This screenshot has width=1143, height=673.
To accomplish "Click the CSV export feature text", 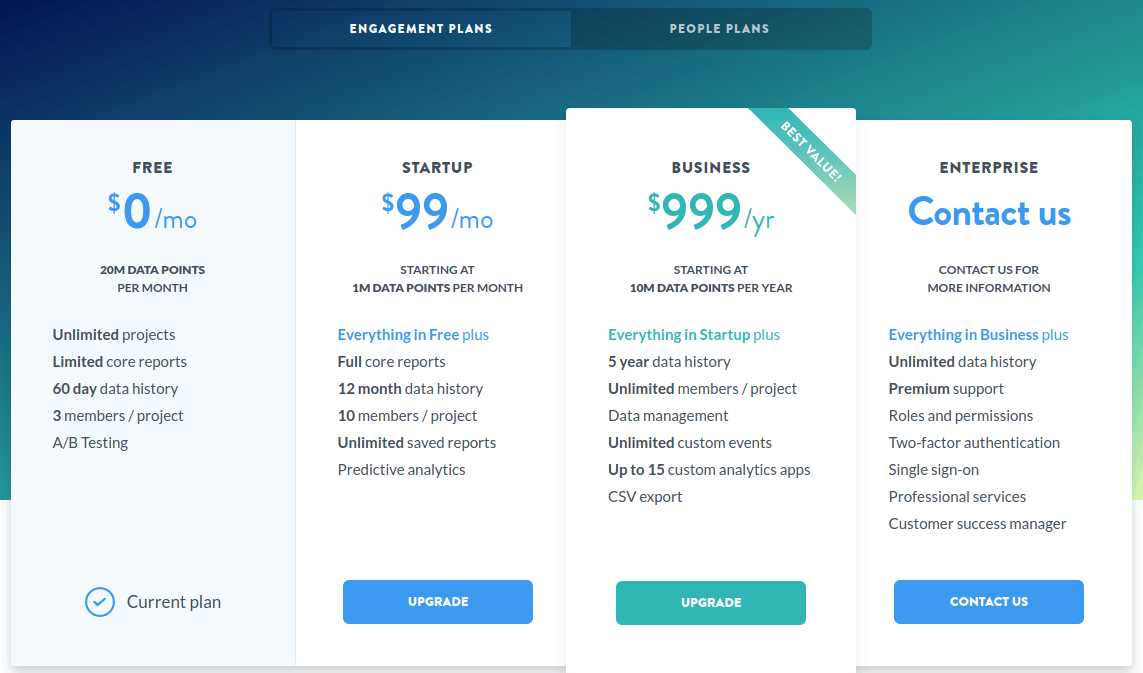I will coord(645,497).
